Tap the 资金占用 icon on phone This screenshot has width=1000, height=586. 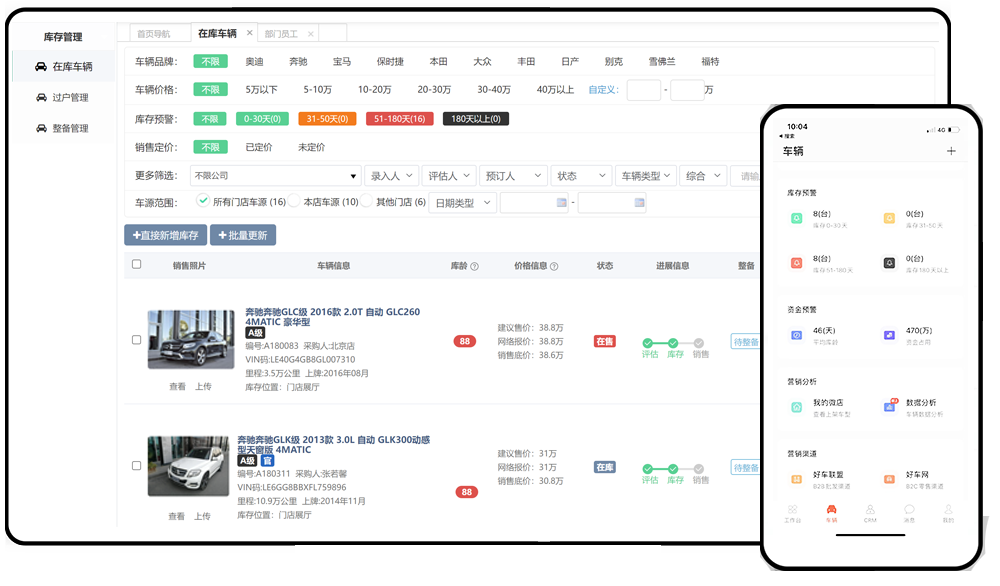coord(889,335)
